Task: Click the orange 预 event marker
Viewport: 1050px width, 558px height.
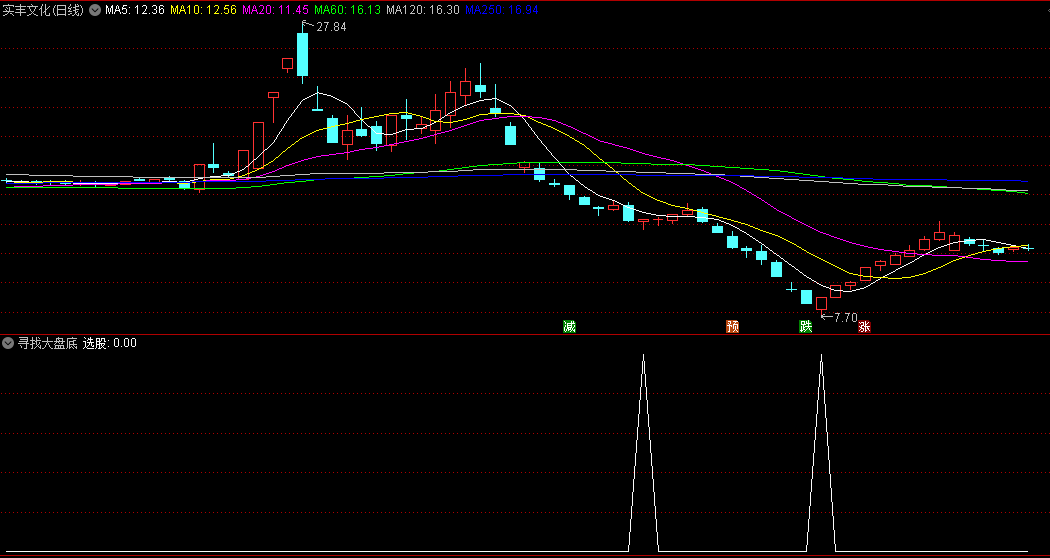Action: click(733, 326)
